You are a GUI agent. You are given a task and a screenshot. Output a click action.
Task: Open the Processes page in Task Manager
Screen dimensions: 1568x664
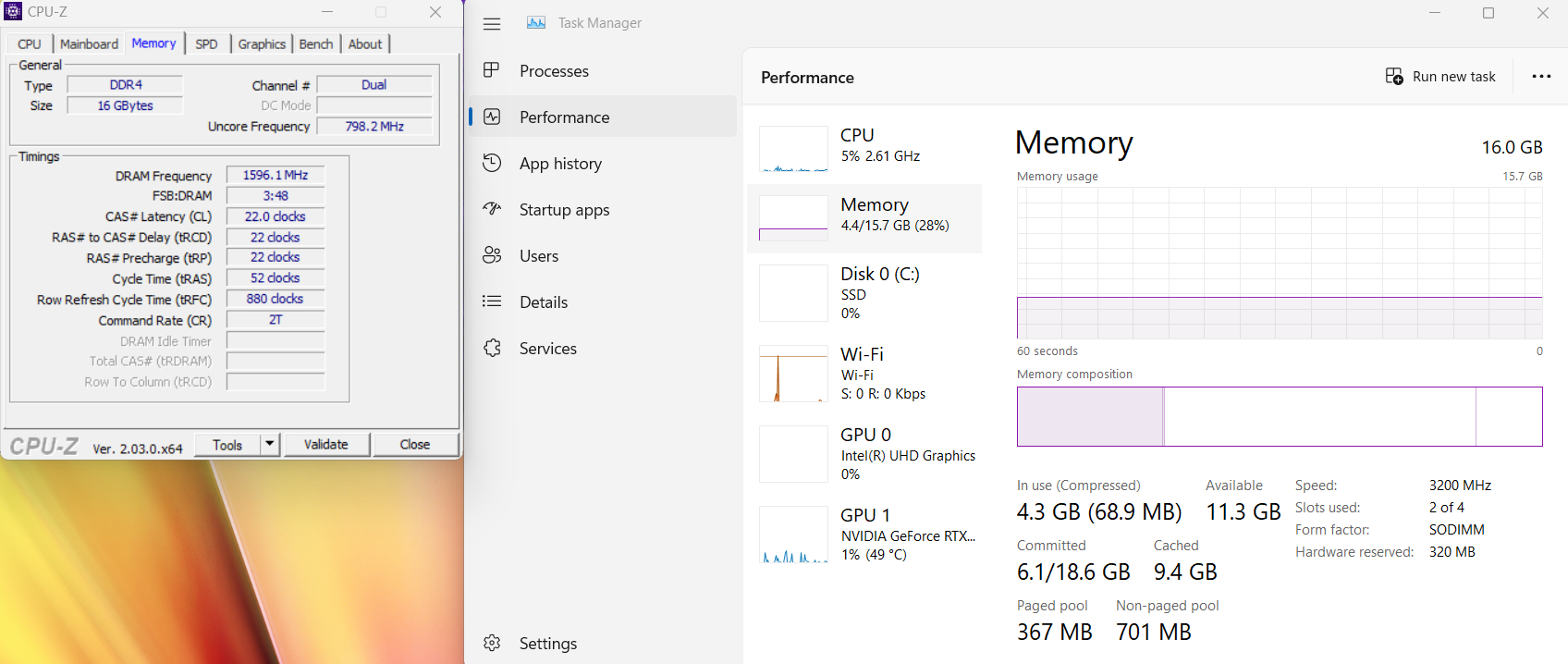coord(603,70)
